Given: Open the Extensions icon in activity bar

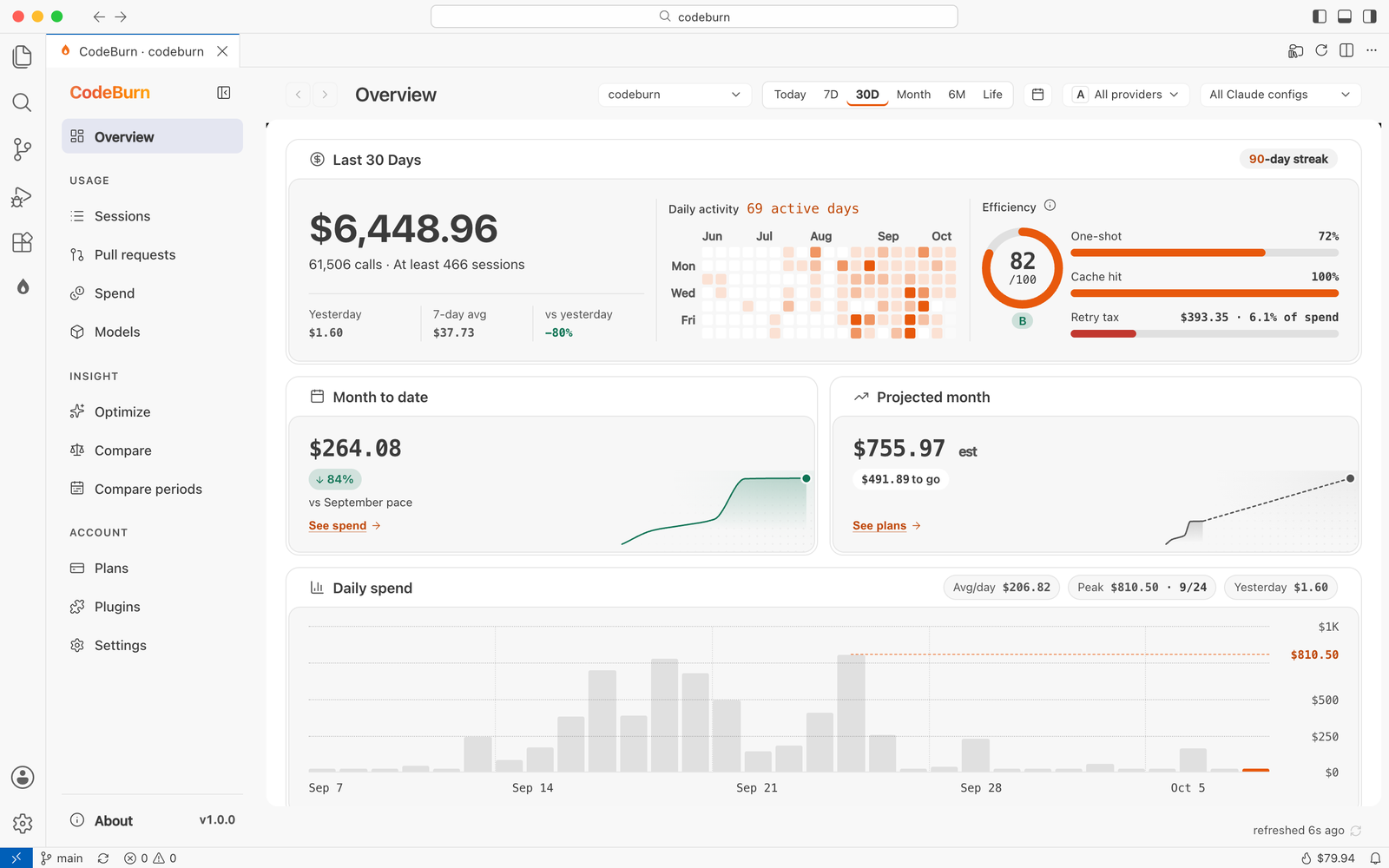Looking at the screenshot, I should [x=23, y=242].
